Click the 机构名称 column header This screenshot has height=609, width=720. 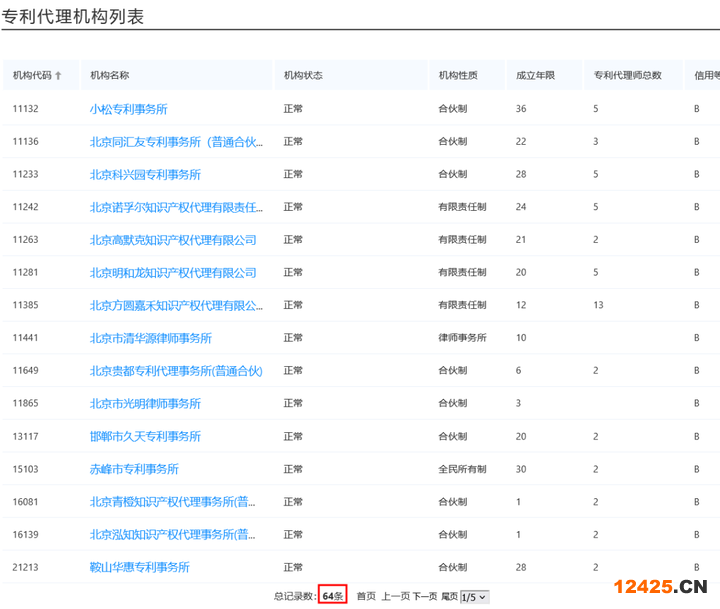110,76
